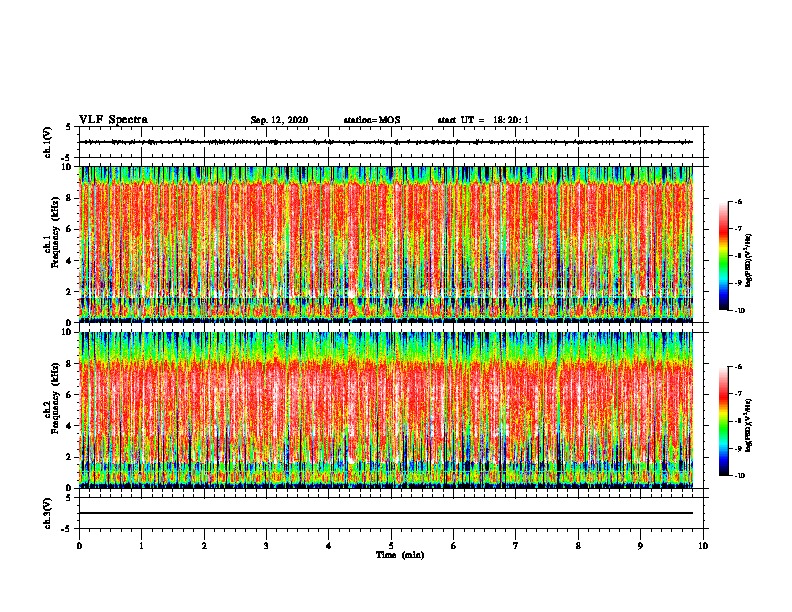This screenshot has width=792, height=612.
Task: Click time axis tick label '10'
Action: [703, 546]
